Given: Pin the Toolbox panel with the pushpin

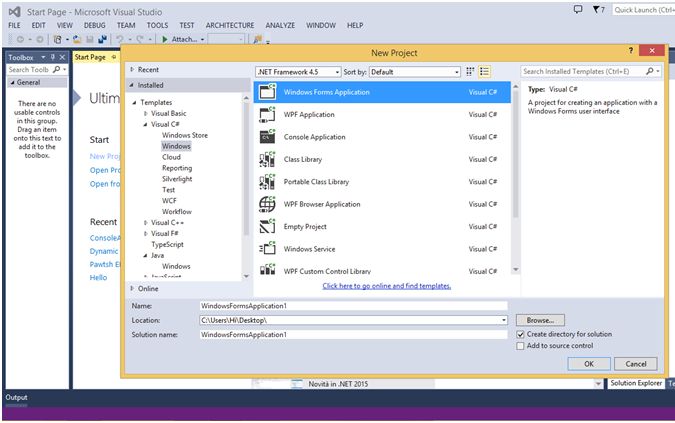Looking at the screenshot, I should 53,57.
